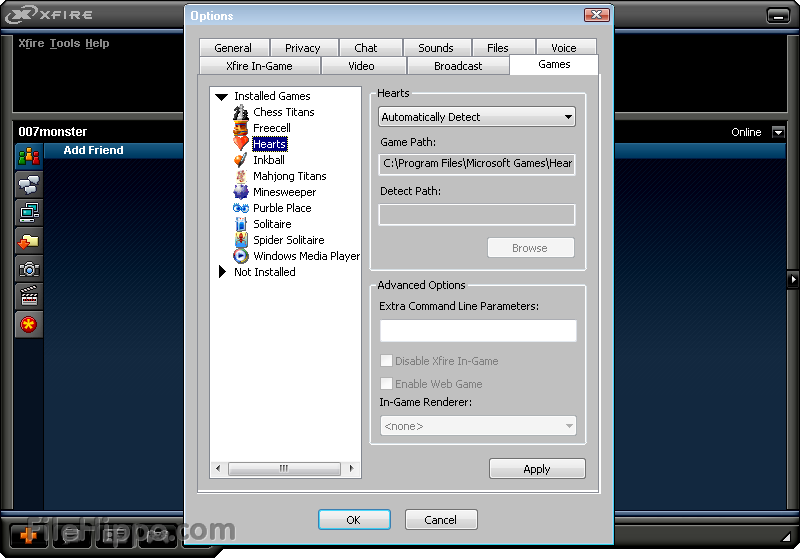This screenshot has width=800, height=558.
Task: Switch to the Xfire In-Game tab
Action: coord(259,66)
